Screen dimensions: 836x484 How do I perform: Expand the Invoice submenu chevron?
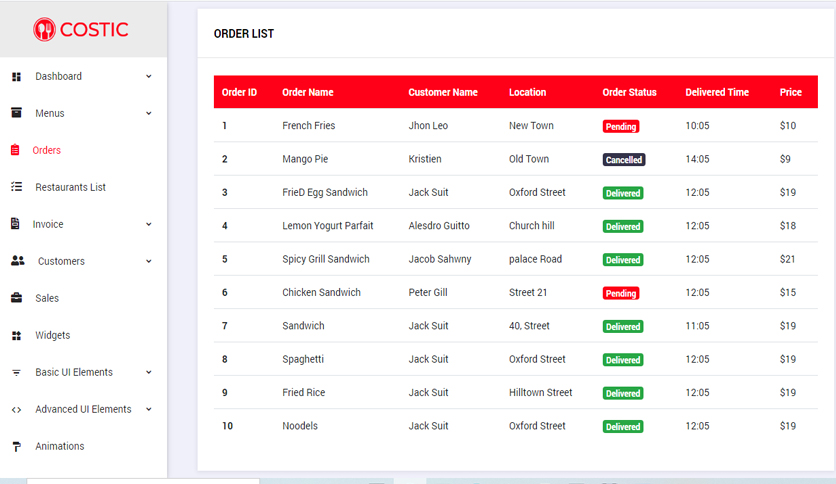tap(149, 224)
